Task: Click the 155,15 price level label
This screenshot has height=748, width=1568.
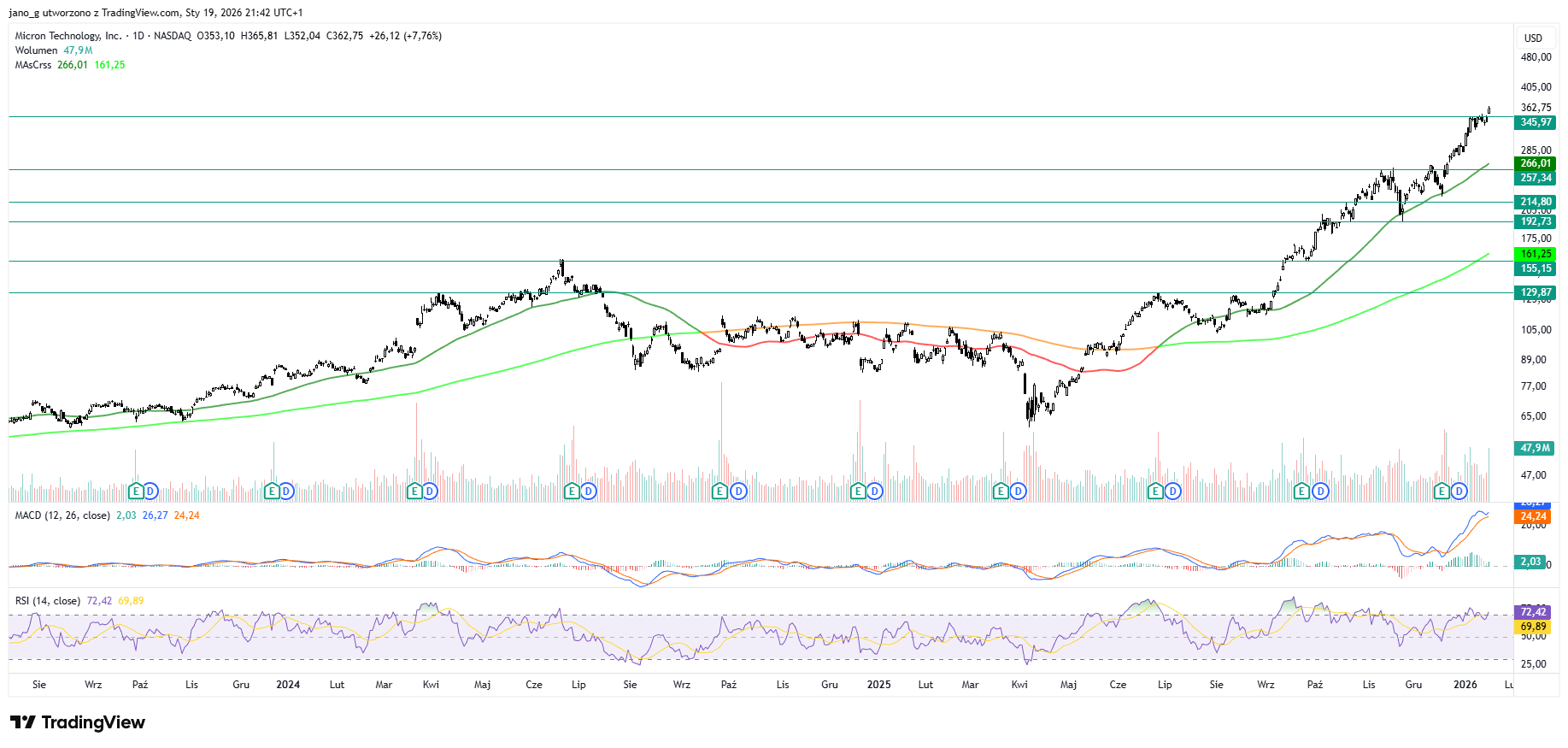Action: 1536,268
